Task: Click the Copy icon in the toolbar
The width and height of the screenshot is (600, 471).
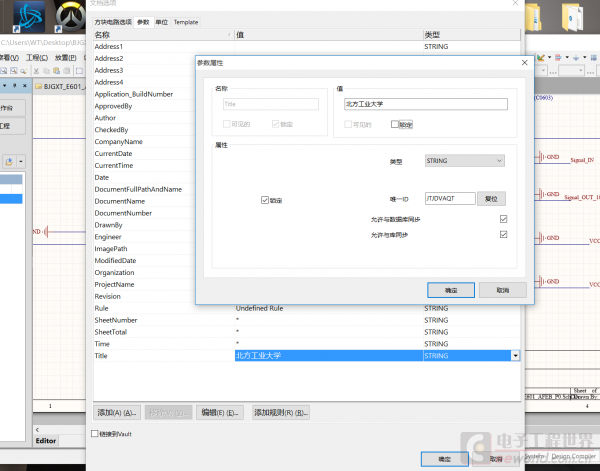Action: coord(46,71)
